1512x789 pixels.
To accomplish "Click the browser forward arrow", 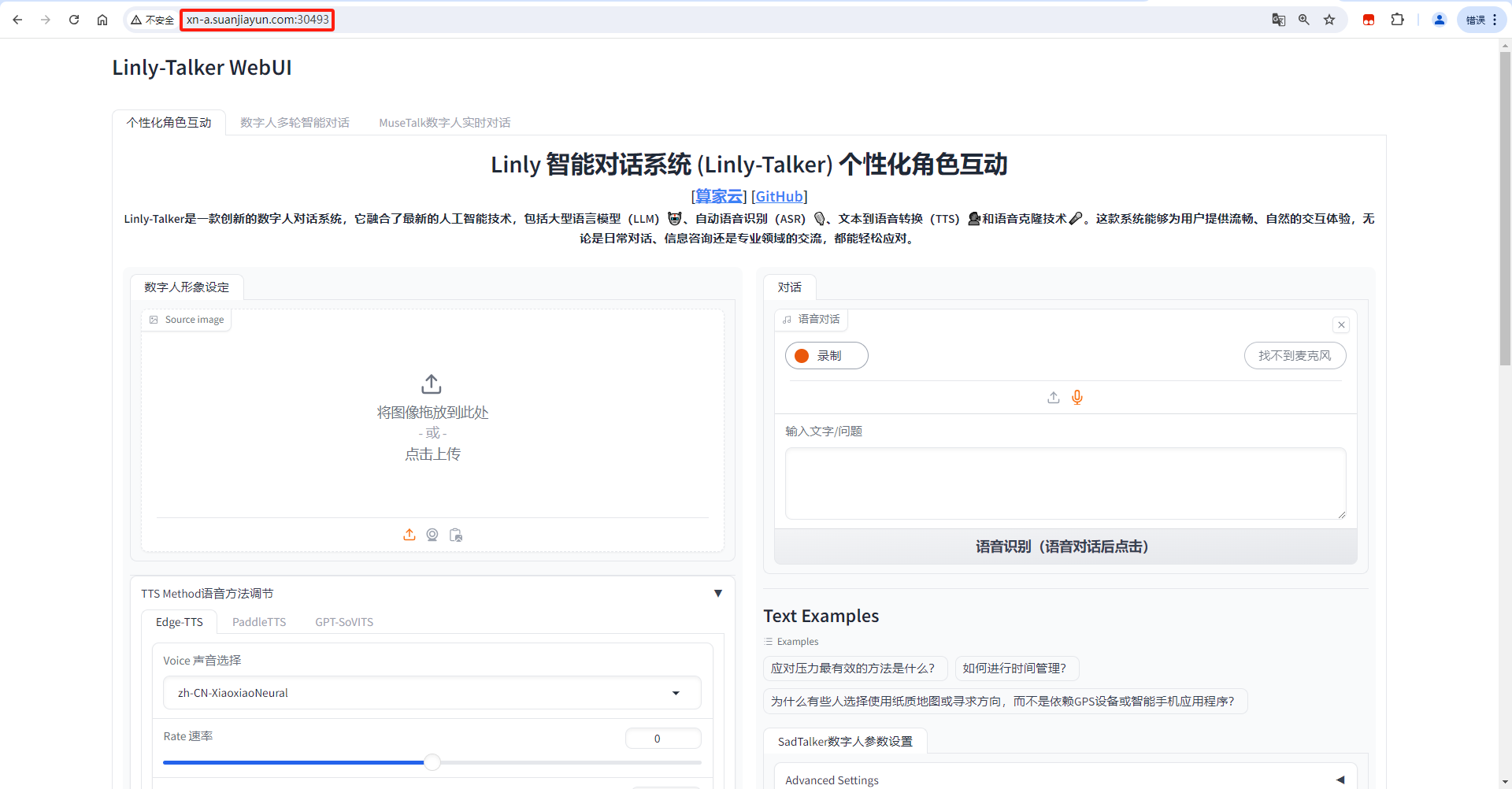I will [46, 20].
